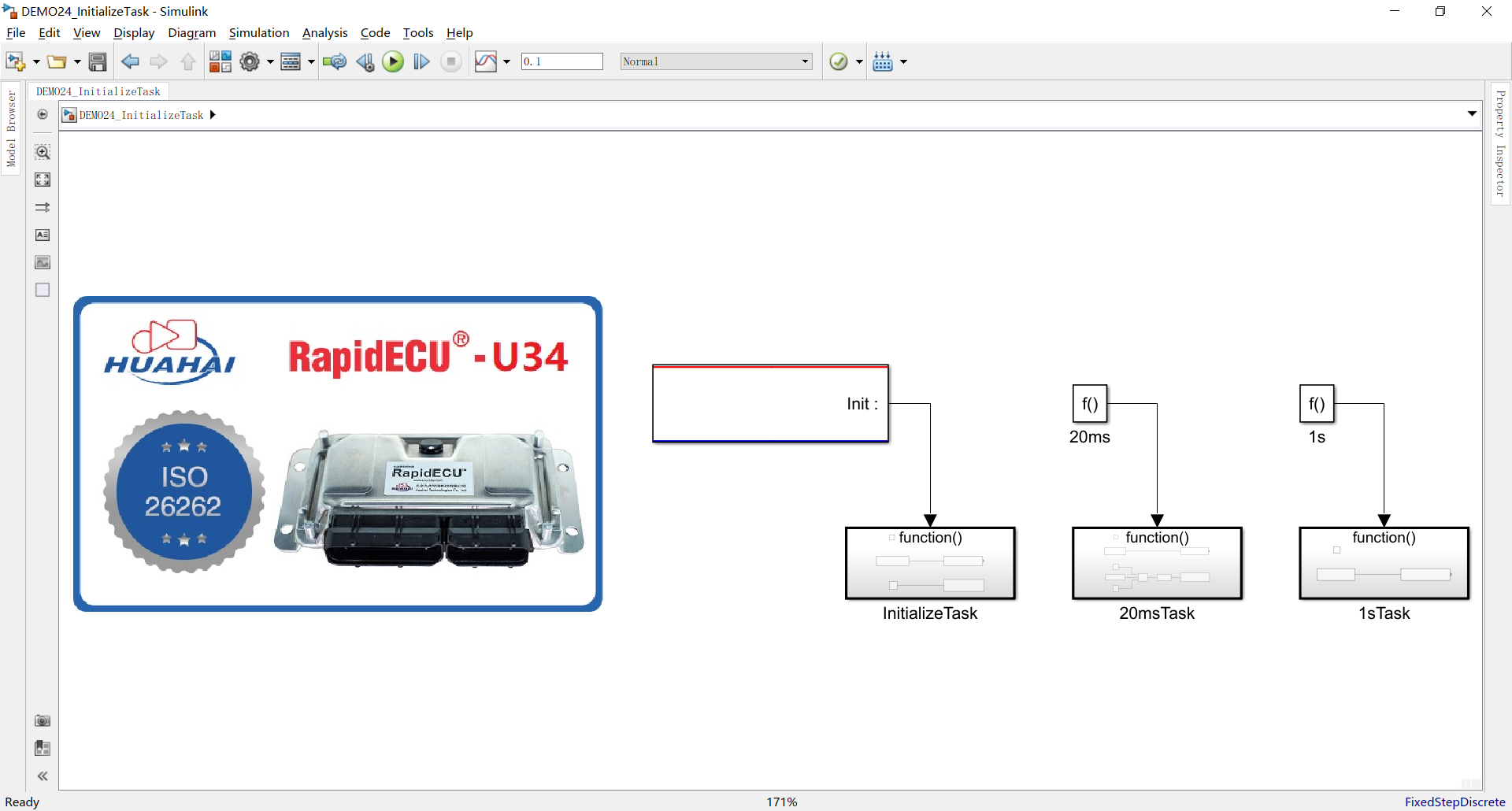The width and height of the screenshot is (1512, 811).
Task: Click the Zoom tool in the palette
Action: (43, 152)
